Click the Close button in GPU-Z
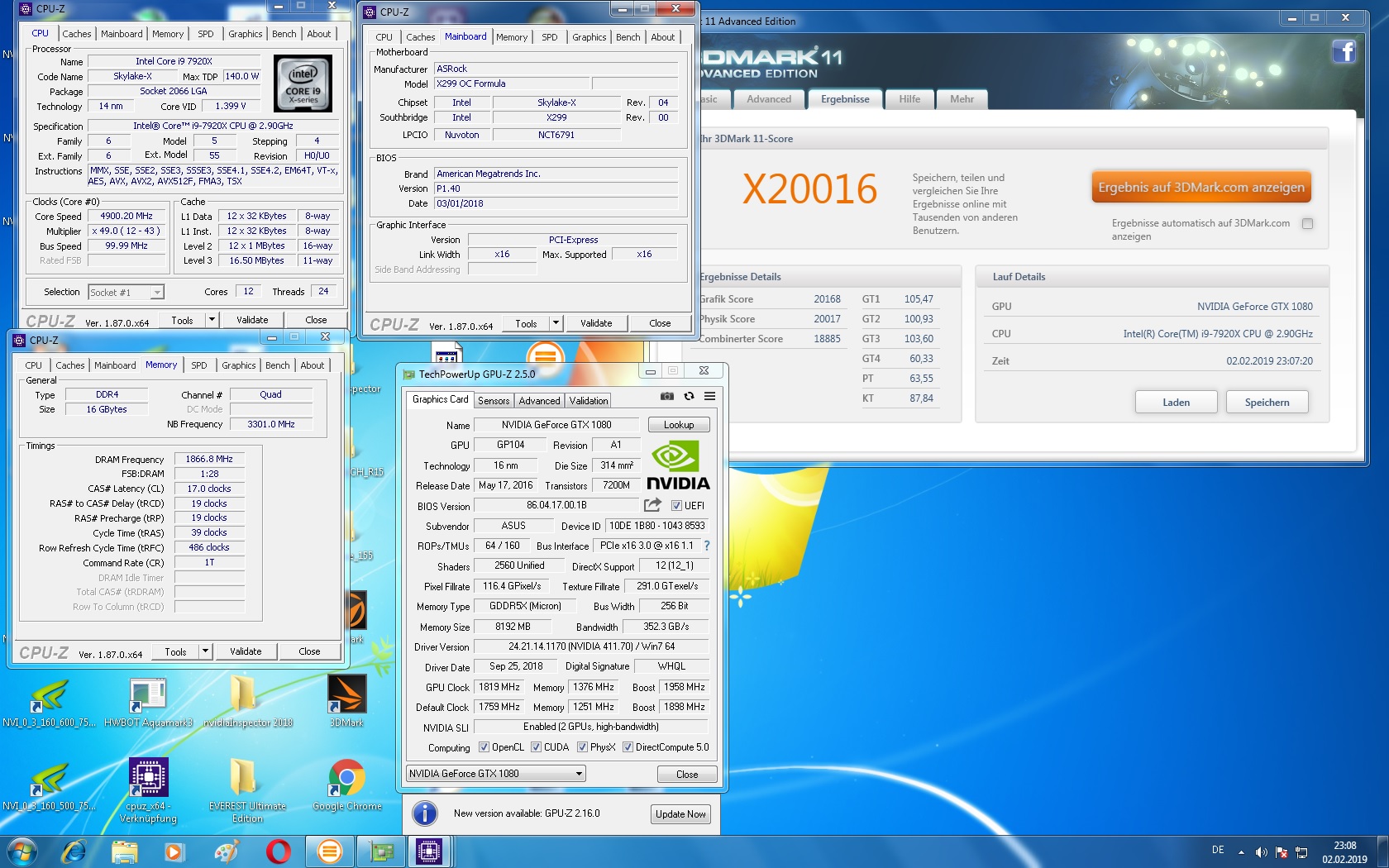 tap(686, 775)
